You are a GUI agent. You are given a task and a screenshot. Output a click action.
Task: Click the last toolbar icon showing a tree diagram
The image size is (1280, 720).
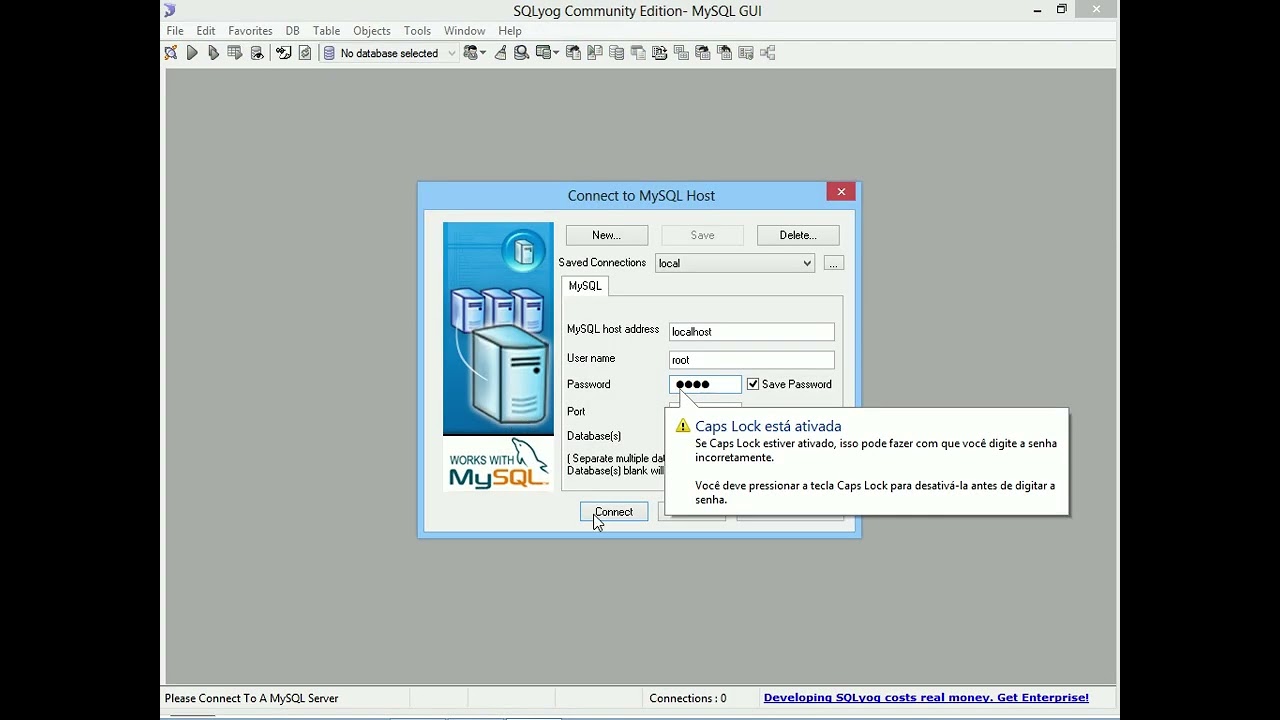tap(767, 53)
